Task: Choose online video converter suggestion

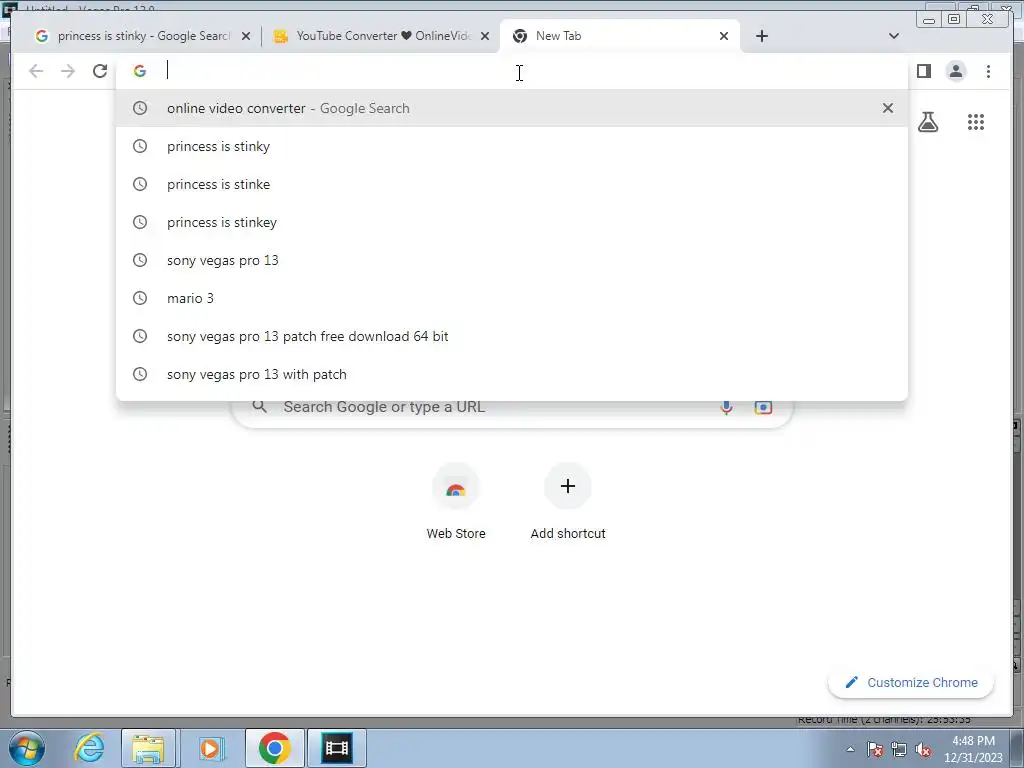Action: click(511, 108)
